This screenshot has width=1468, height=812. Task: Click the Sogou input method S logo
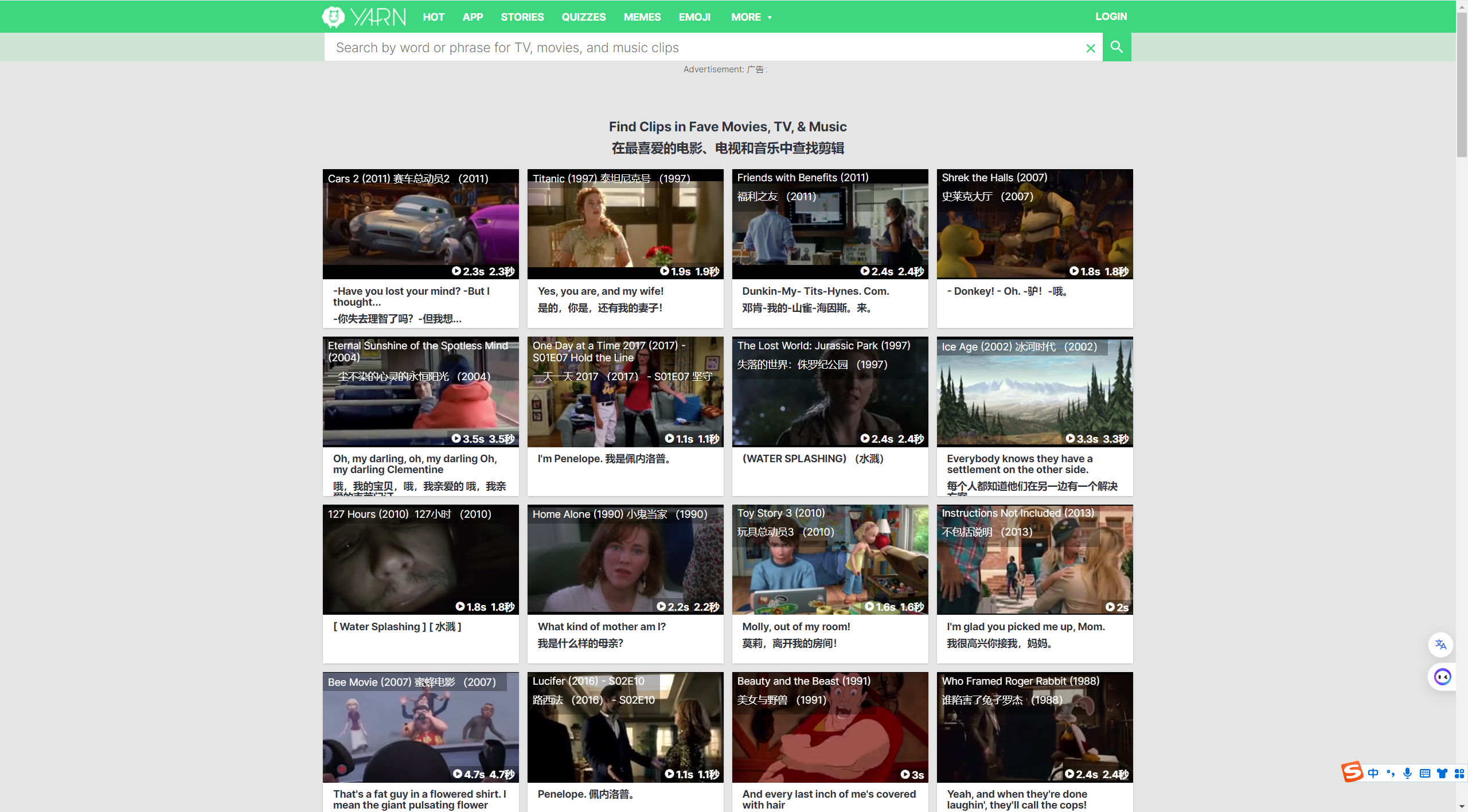1352,772
